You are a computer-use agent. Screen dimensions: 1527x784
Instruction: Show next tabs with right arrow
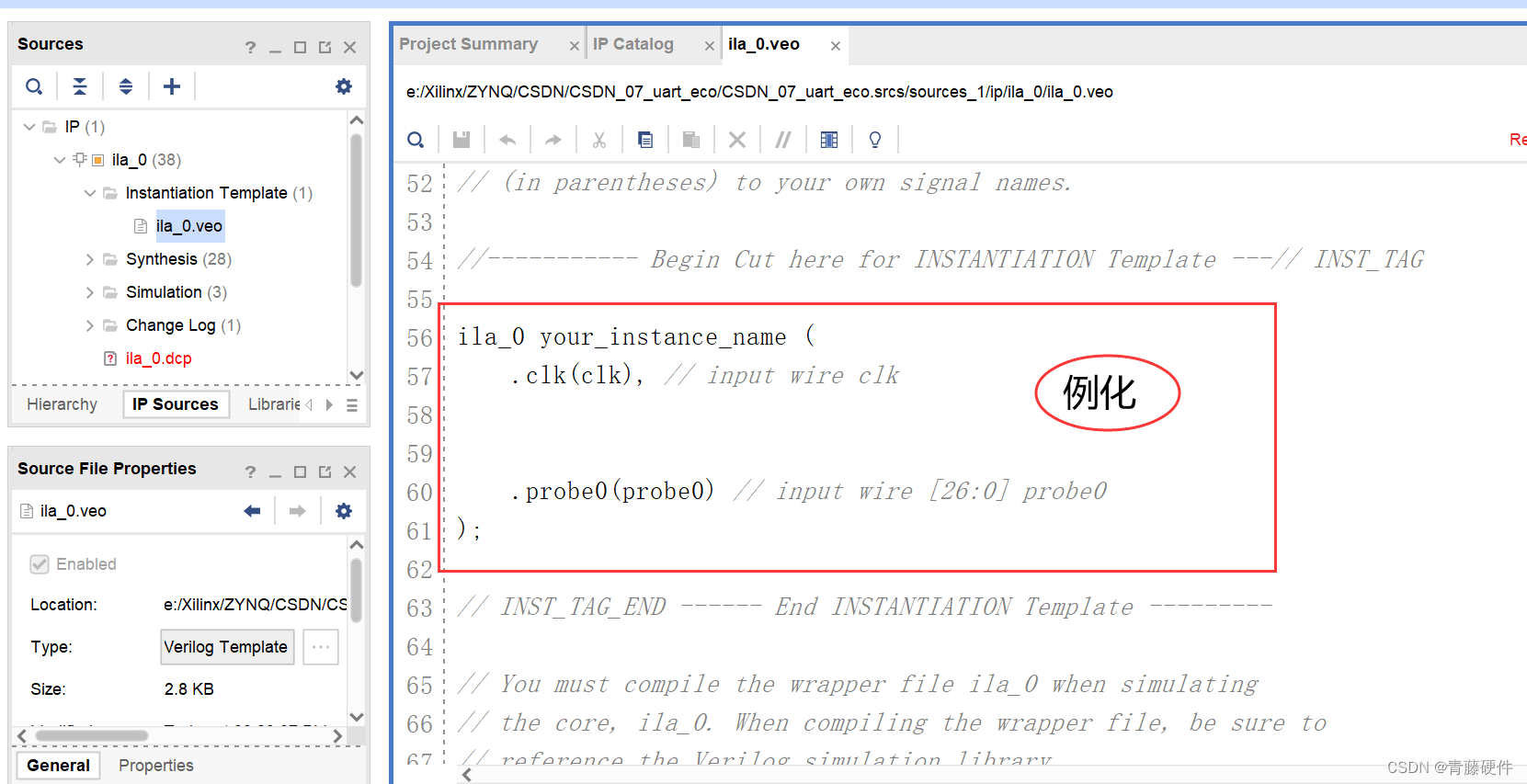click(329, 405)
